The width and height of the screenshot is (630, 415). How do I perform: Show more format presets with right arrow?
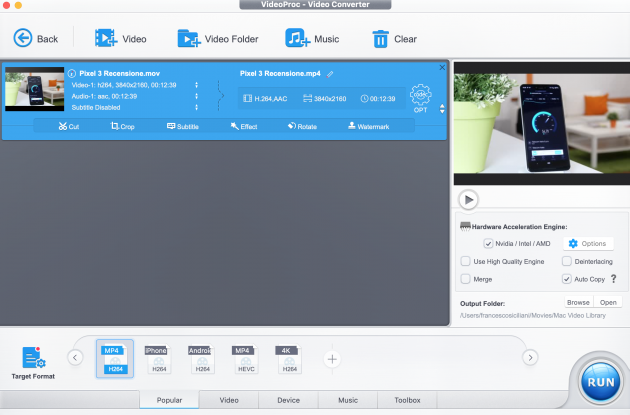coord(530,358)
